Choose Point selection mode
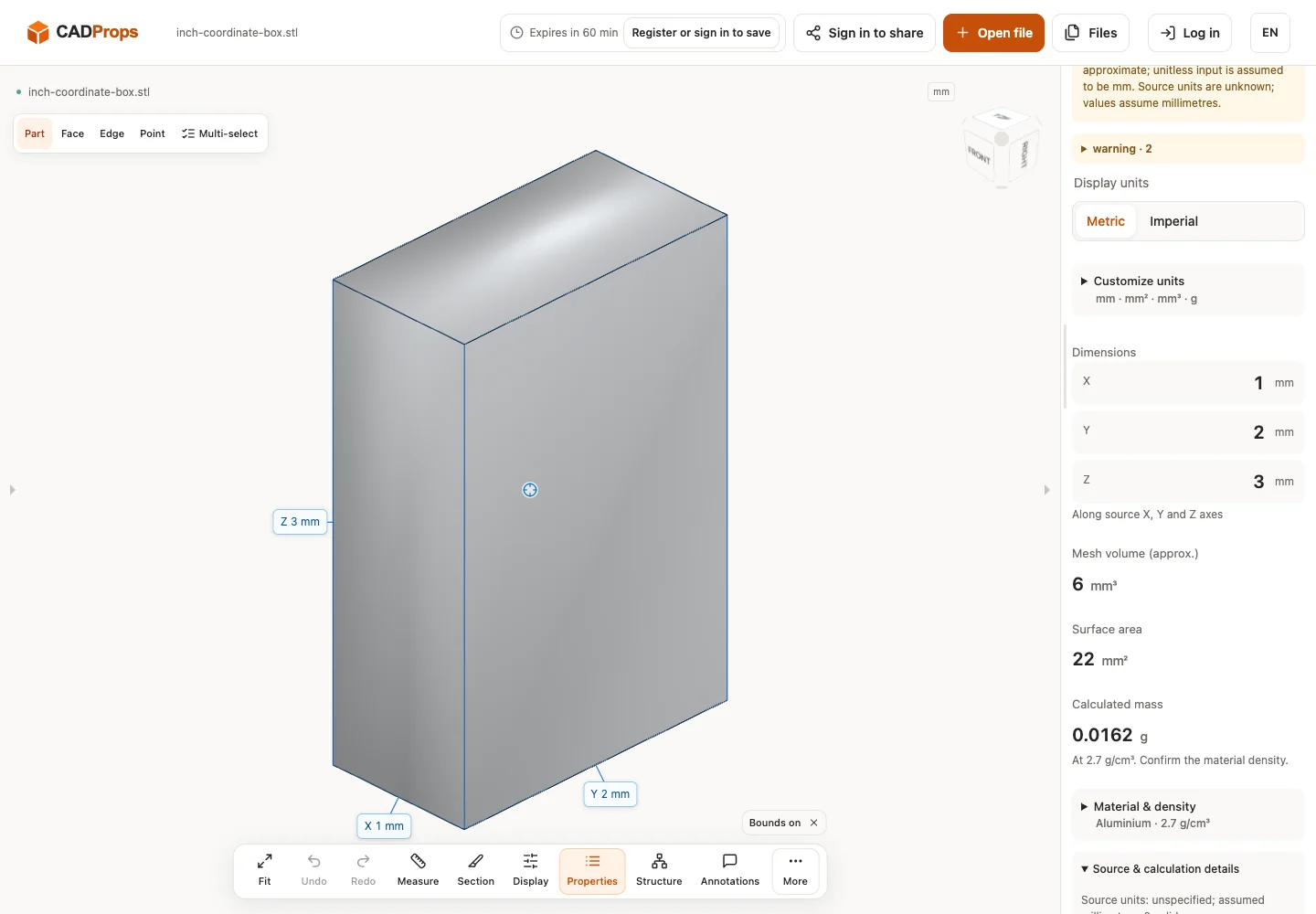This screenshot has height=914, width=1316. [x=153, y=133]
